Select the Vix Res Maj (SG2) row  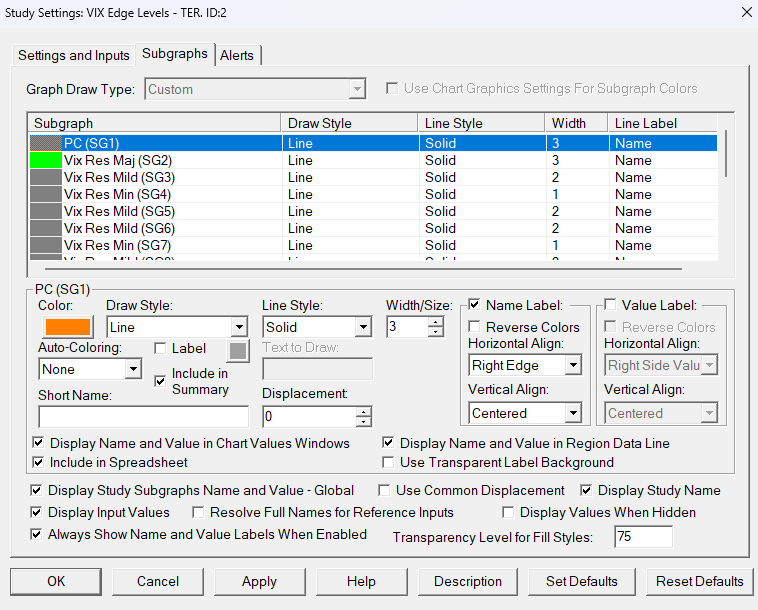click(x=372, y=160)
